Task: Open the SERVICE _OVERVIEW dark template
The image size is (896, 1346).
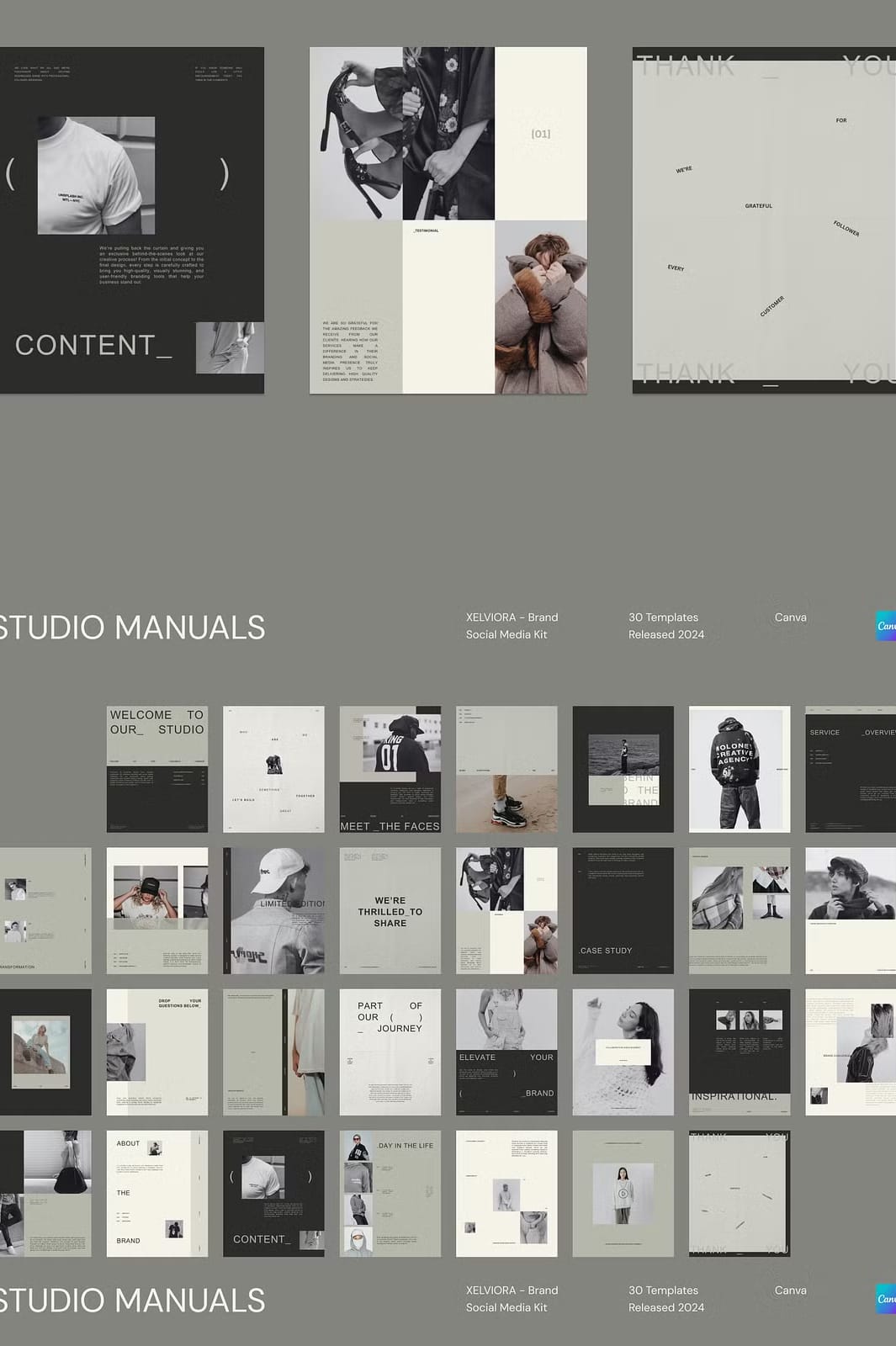Action: coord(851,769)
